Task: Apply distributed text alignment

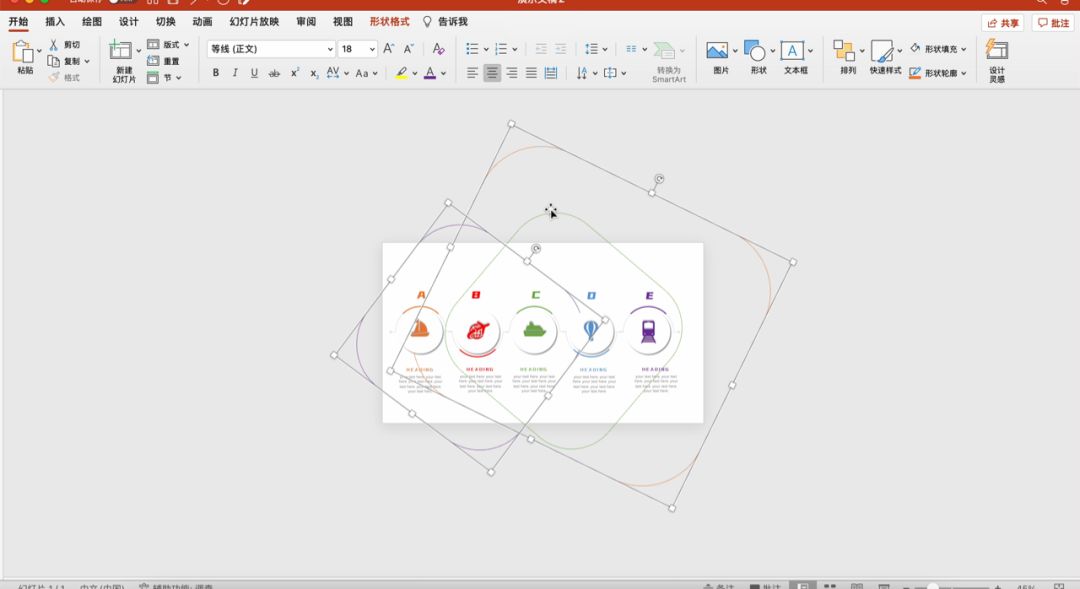Action: pyautogui.click(x=551, y=72)
